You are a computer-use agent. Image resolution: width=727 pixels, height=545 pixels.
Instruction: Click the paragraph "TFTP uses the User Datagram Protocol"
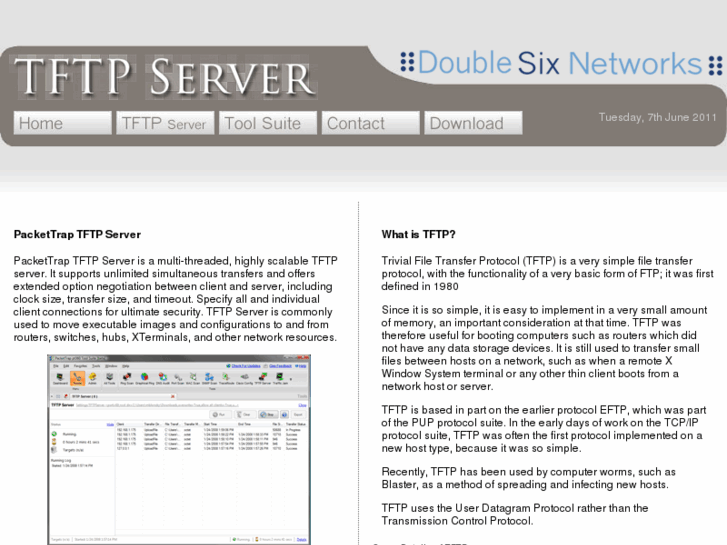[515, 514]
